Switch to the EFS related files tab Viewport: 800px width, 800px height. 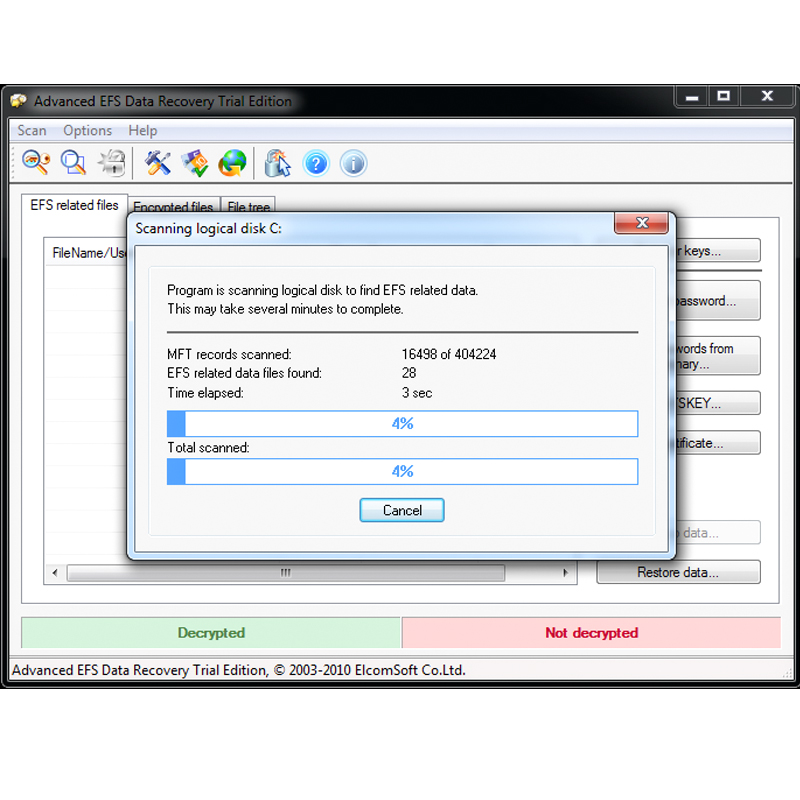click(x=74, y=205)
